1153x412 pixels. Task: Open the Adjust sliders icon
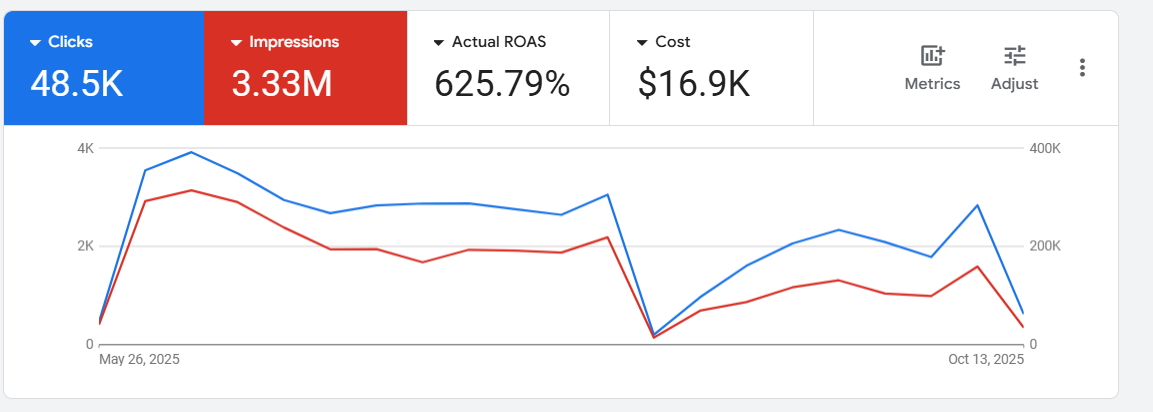(1015, 55)
